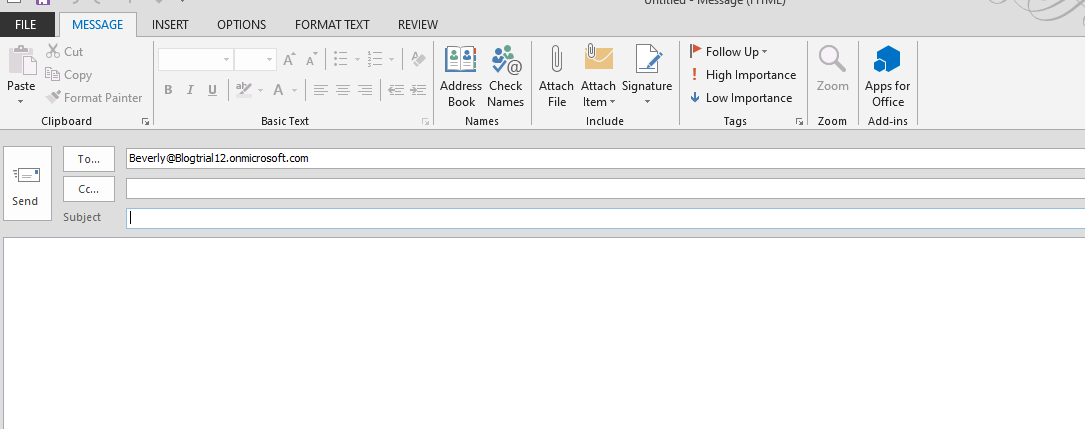Align text right
Screen dimensions: 1085x429
coord(365,90)
